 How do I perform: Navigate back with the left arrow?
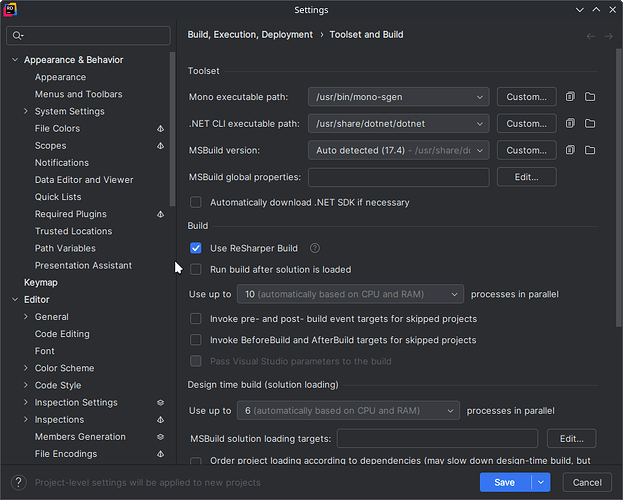pyautogui.click(x=591, y=36)
